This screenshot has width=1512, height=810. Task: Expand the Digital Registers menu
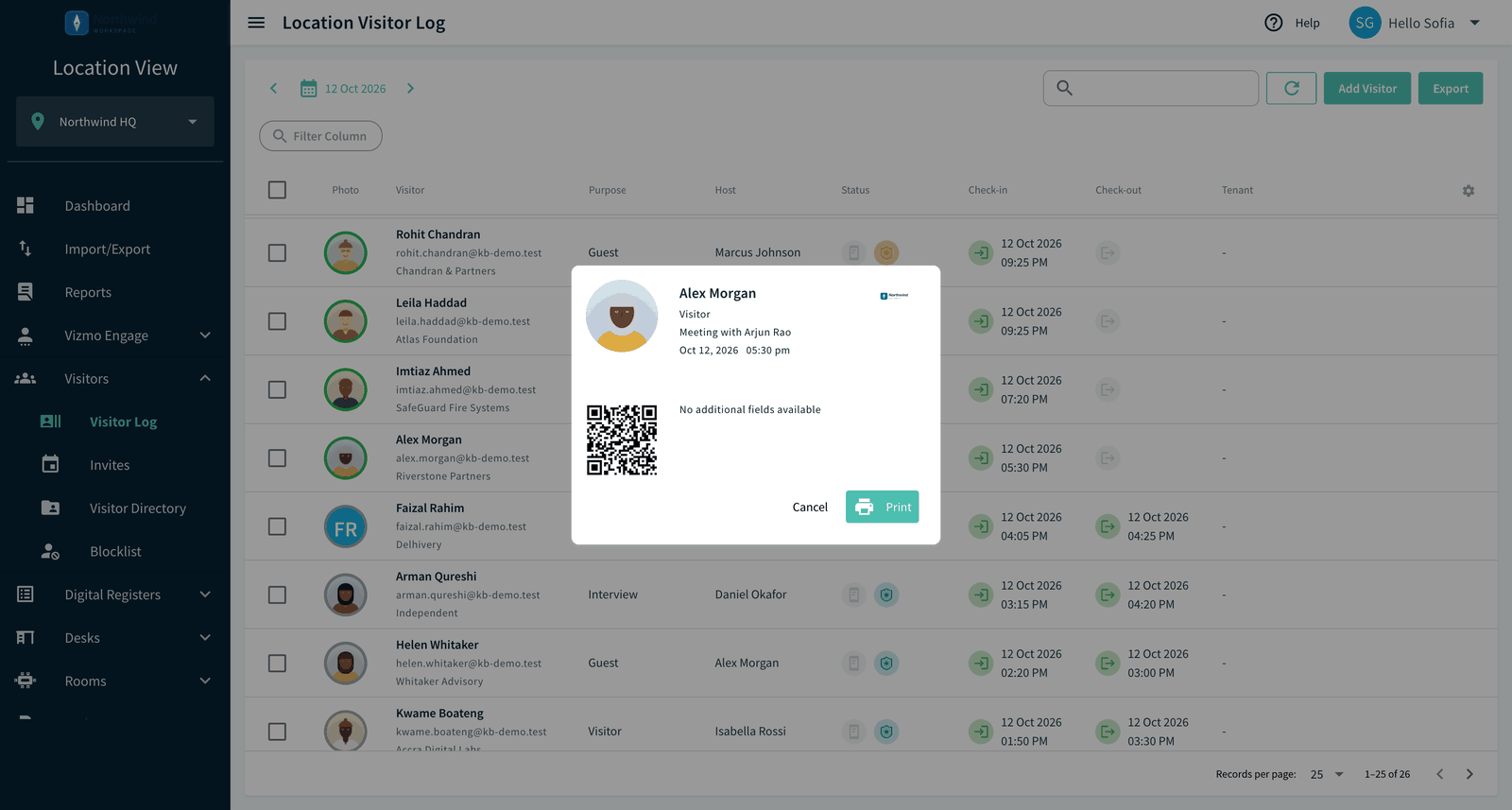click(115, 595)
